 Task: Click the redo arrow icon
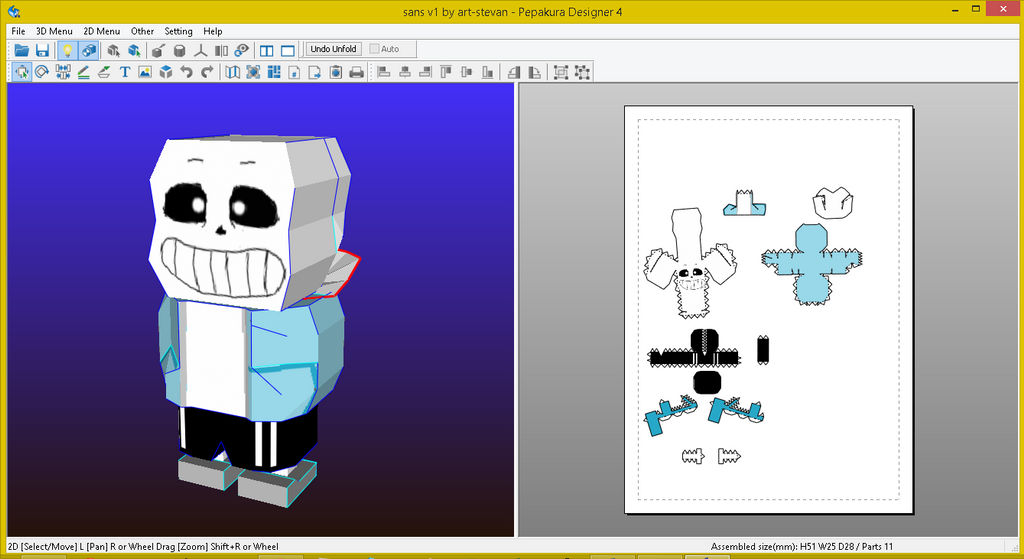(208, 72)
